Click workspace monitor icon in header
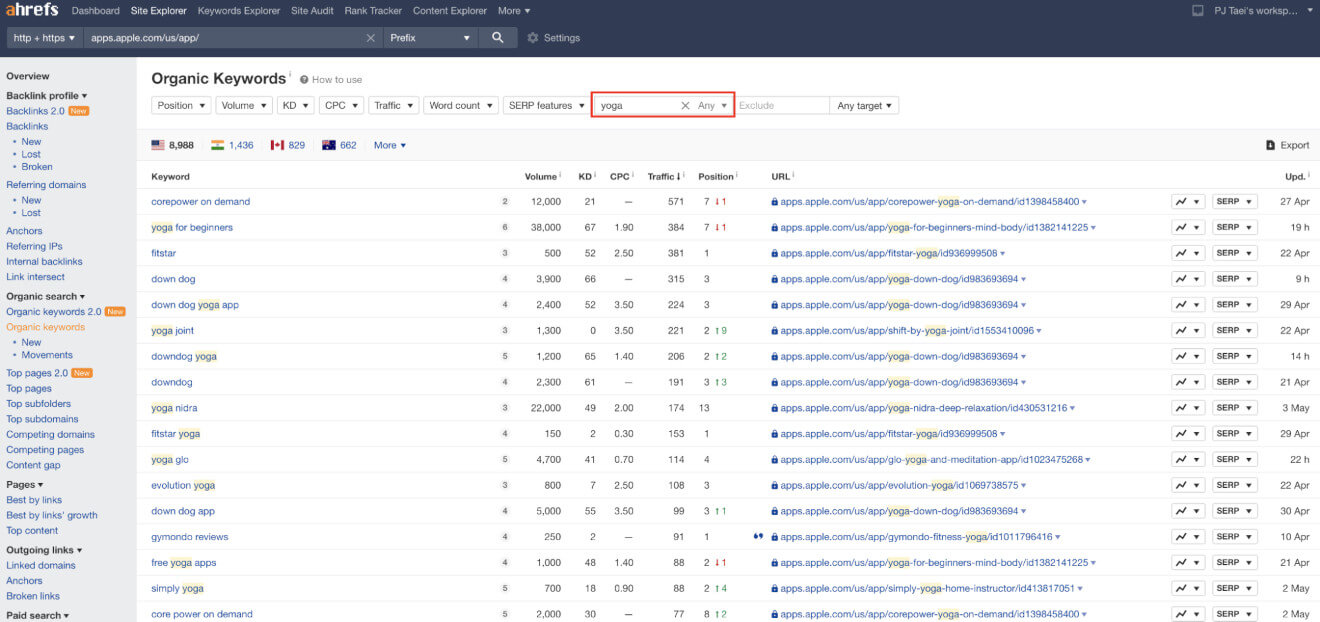 (x=1198, y=11)
